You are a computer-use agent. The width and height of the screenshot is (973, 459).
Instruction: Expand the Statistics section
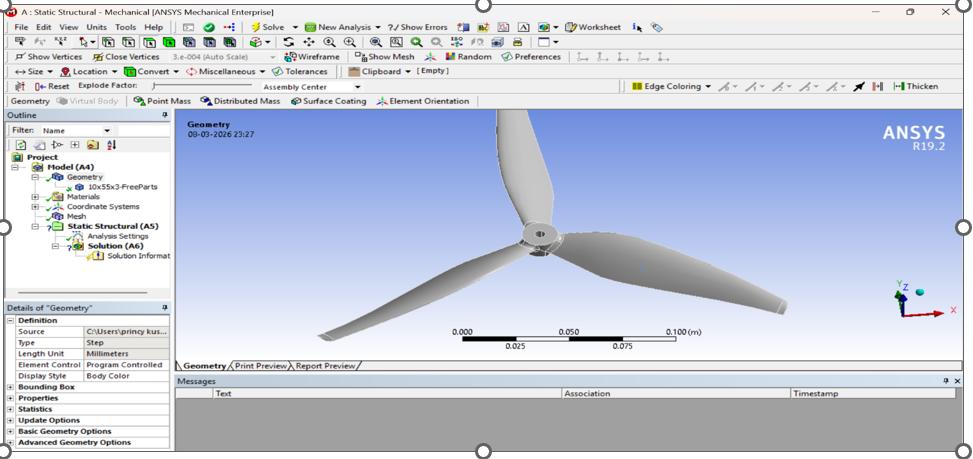point(11,409)
